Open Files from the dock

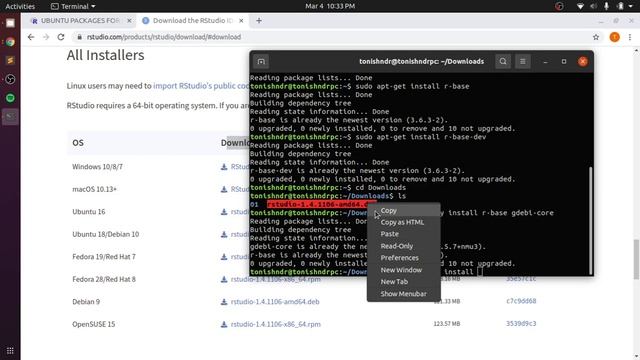(10, 23)
